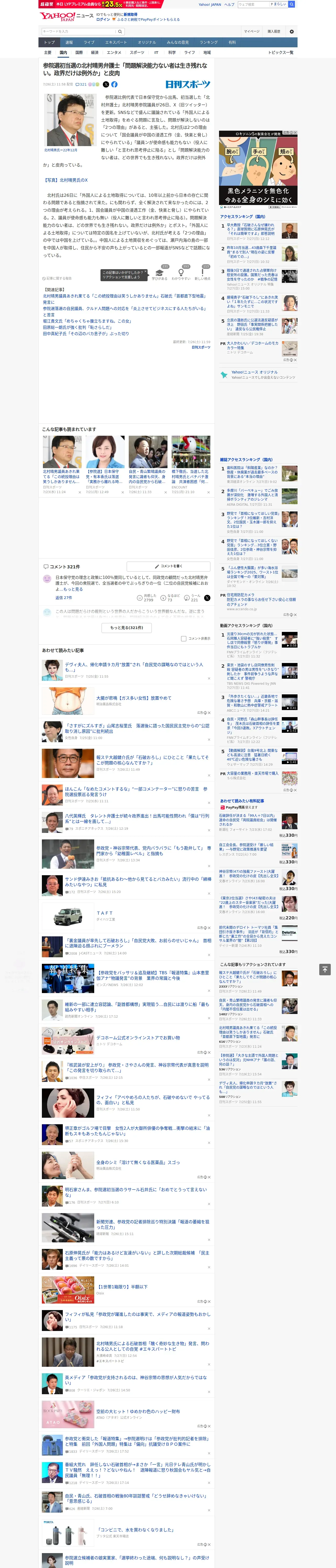The height and width of the screenshot is (1568, 336).
Task: Click the 日刊スポーツ source link below article
Action: tap(201, 347)
